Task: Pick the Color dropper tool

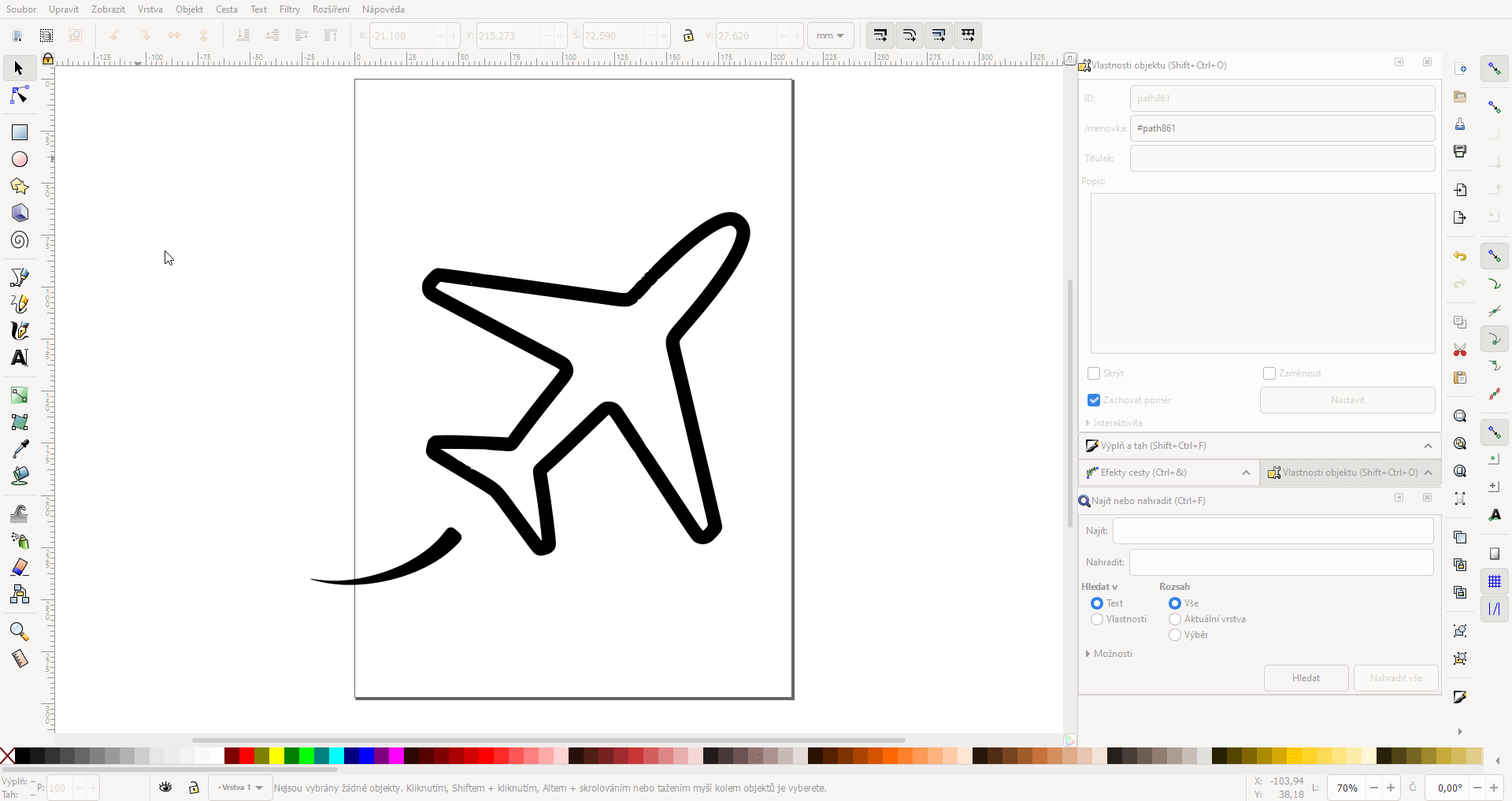Action: [x=20, y=449]
